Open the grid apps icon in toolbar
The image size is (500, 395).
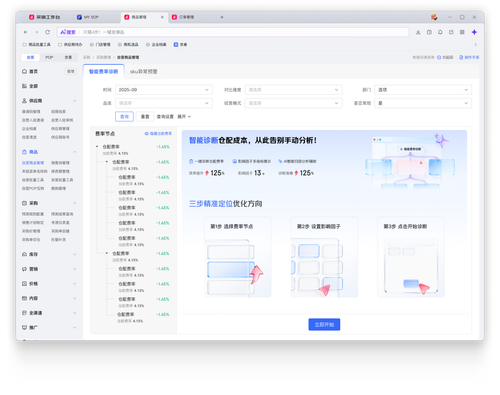tap(462, 32)
